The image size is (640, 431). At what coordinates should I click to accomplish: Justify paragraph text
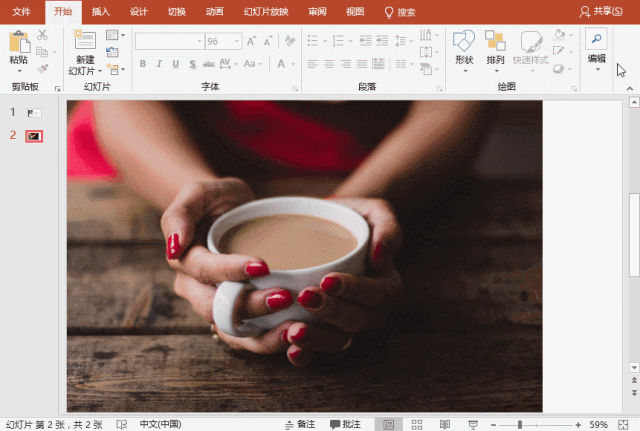(x=362, y=64)
